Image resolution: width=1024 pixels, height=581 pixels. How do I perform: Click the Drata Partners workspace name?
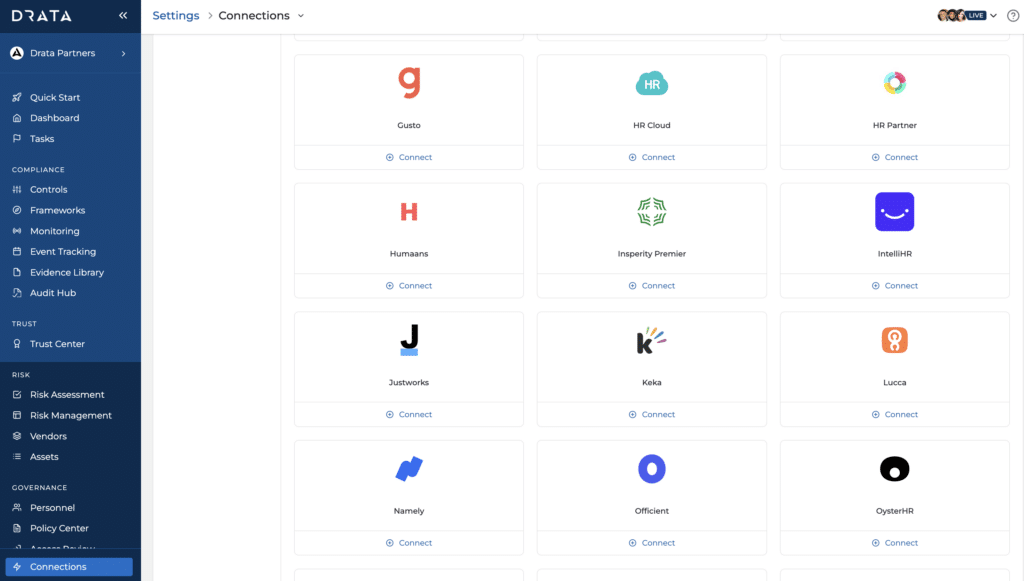click(63, 54)
